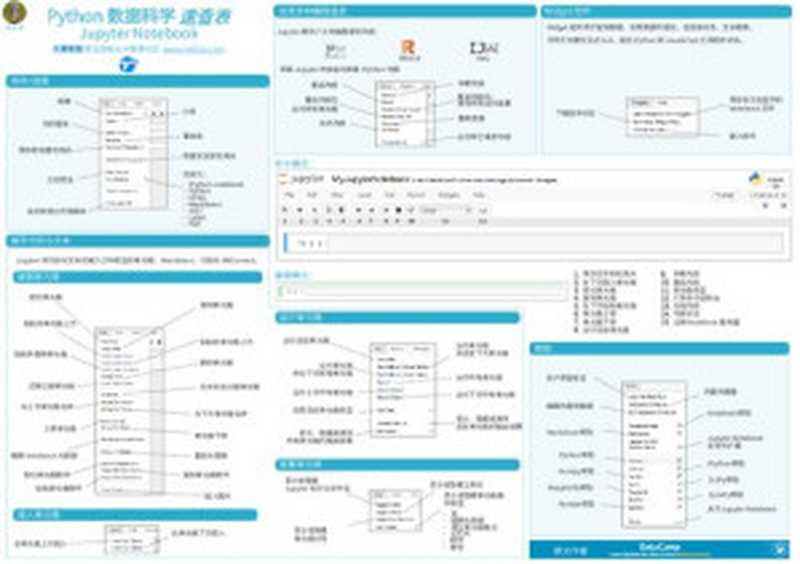Open the File menu in the notebook
The image size is (800, 564).
289,195
